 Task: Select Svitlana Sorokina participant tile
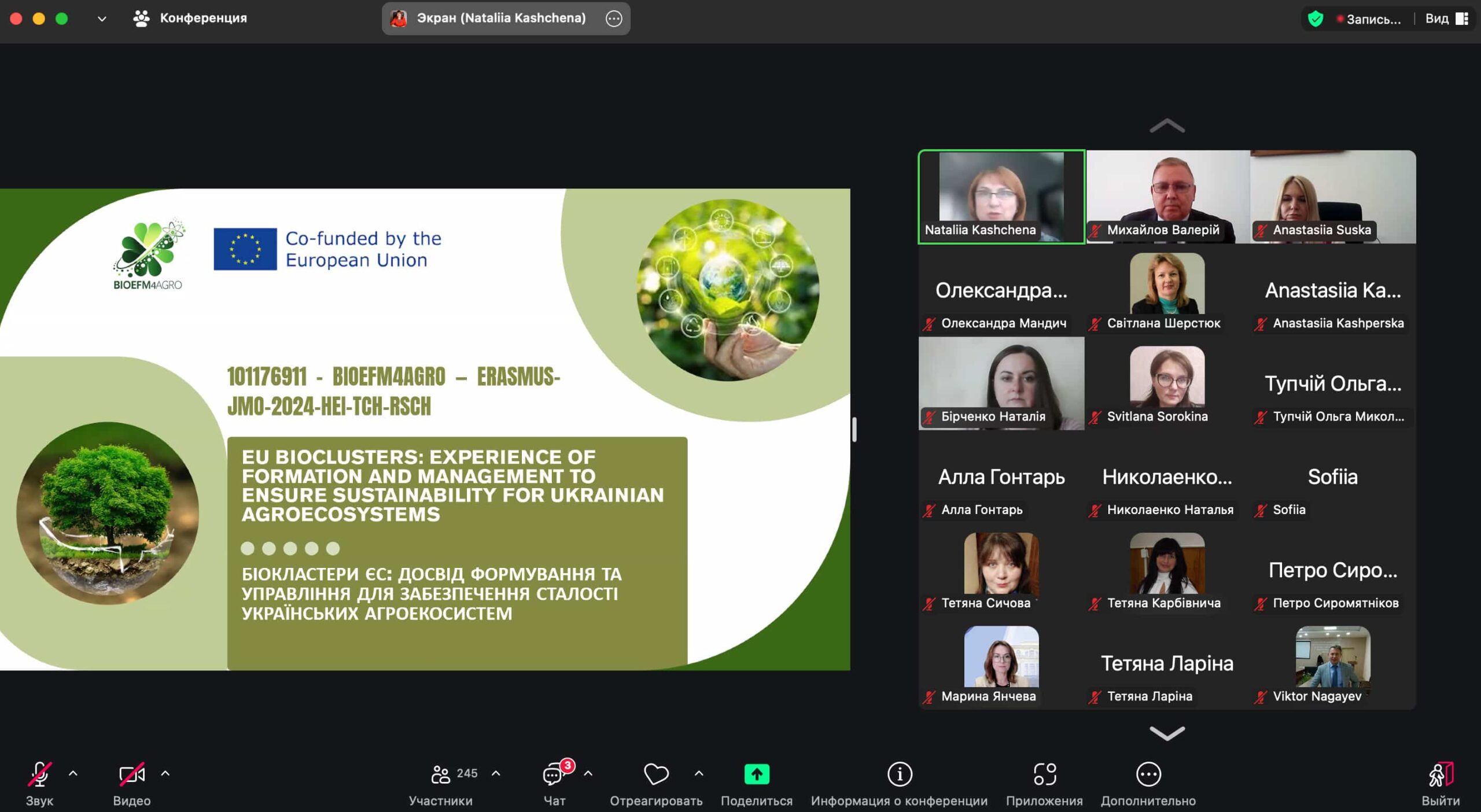[1167, 383]
